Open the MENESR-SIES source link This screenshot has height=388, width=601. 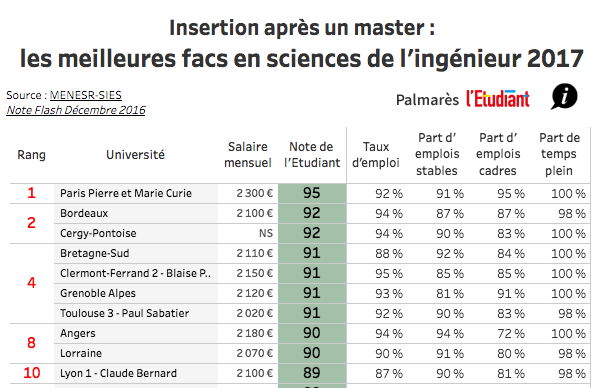(x=85, y=95)
